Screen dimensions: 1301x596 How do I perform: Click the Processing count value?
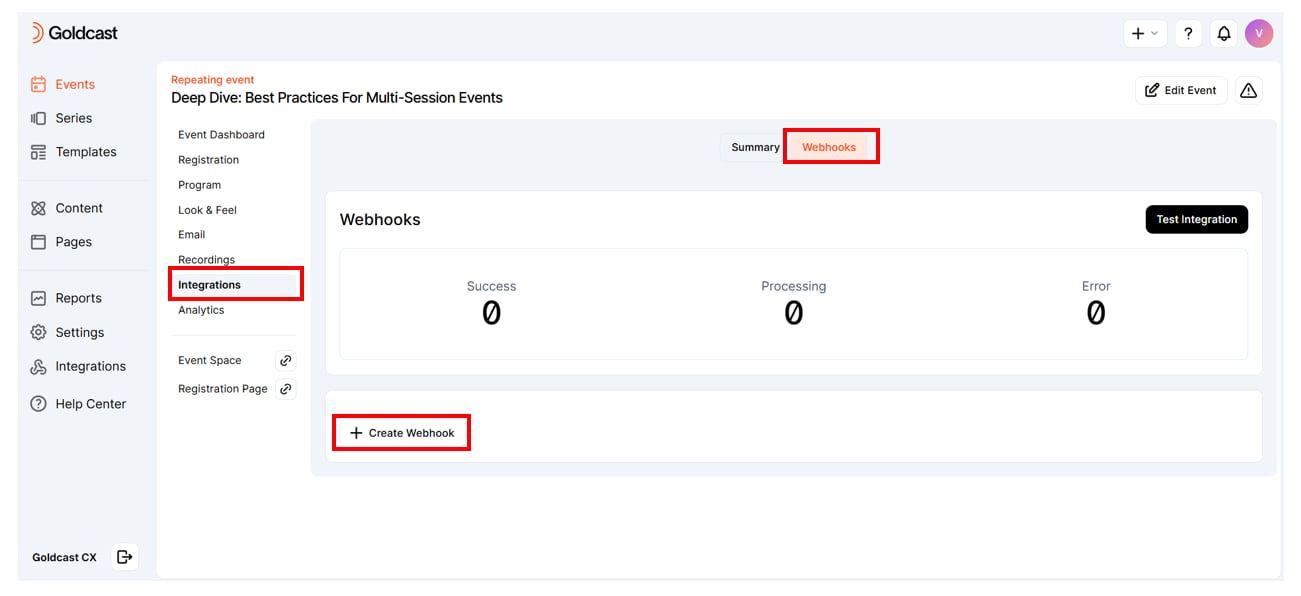click(x=793, y=314)
